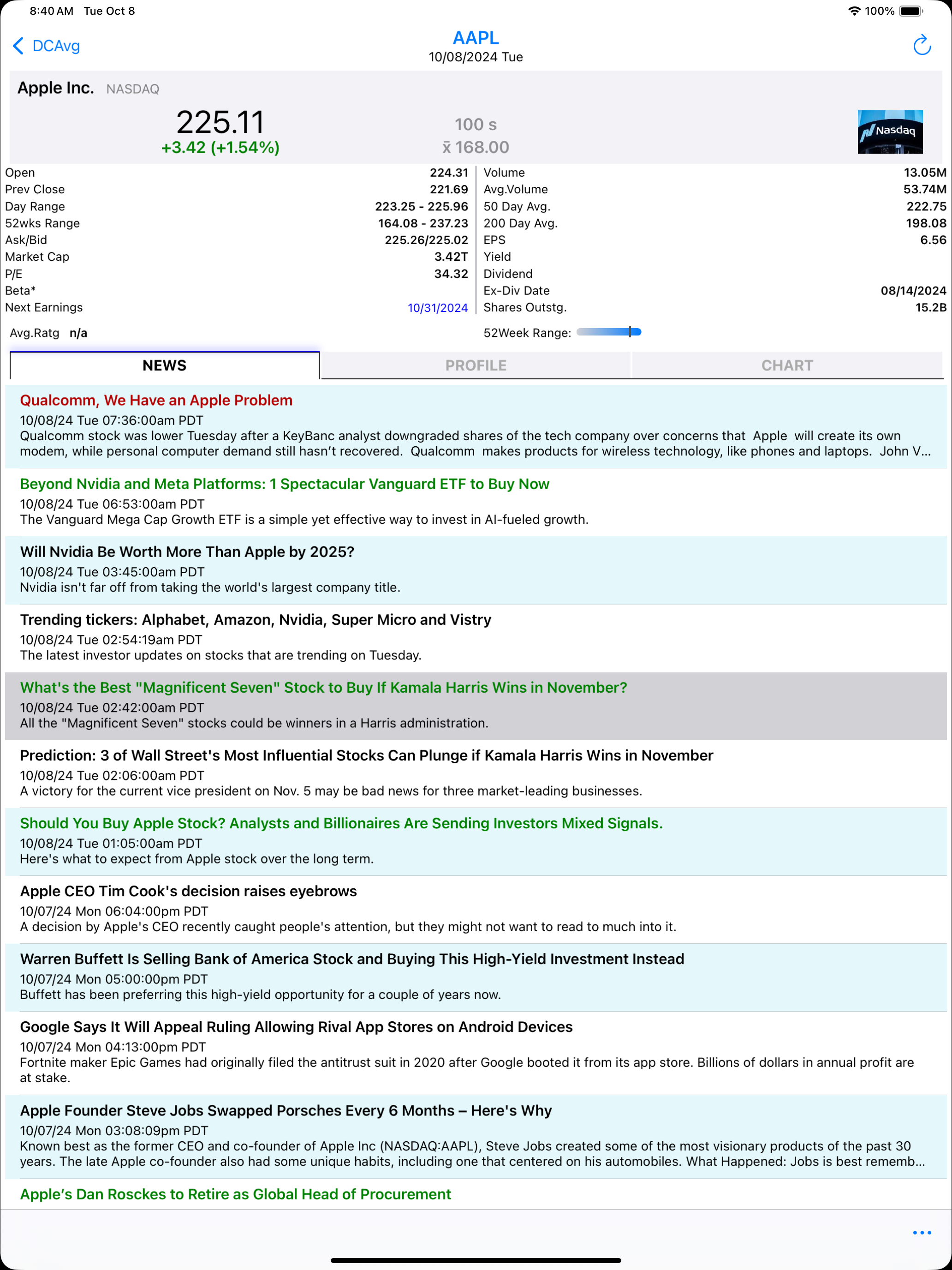Open the 'Prediction: 3 of Wall Street's' article
Screen dimensions: 952x1270
(476, 773)
